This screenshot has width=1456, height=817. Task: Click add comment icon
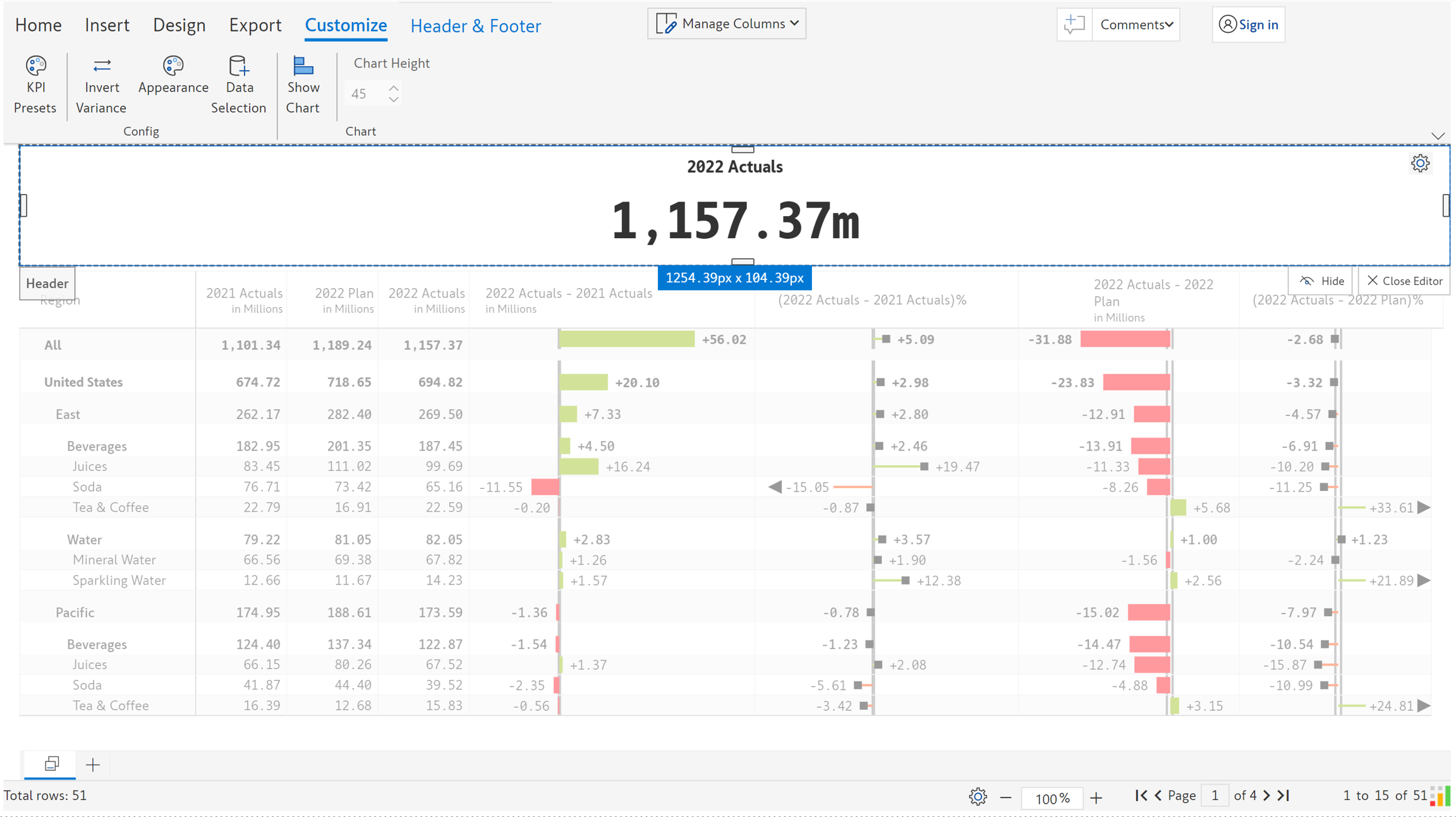1074,25
